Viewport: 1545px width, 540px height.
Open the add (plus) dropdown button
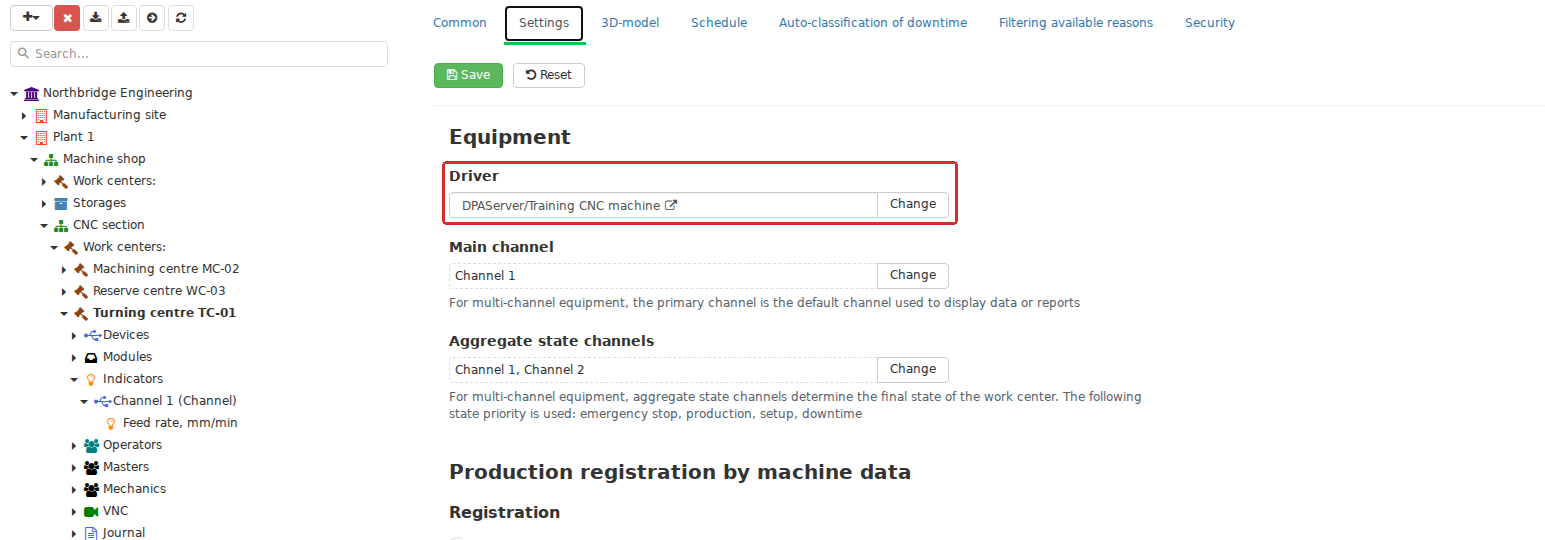(31, 18)
